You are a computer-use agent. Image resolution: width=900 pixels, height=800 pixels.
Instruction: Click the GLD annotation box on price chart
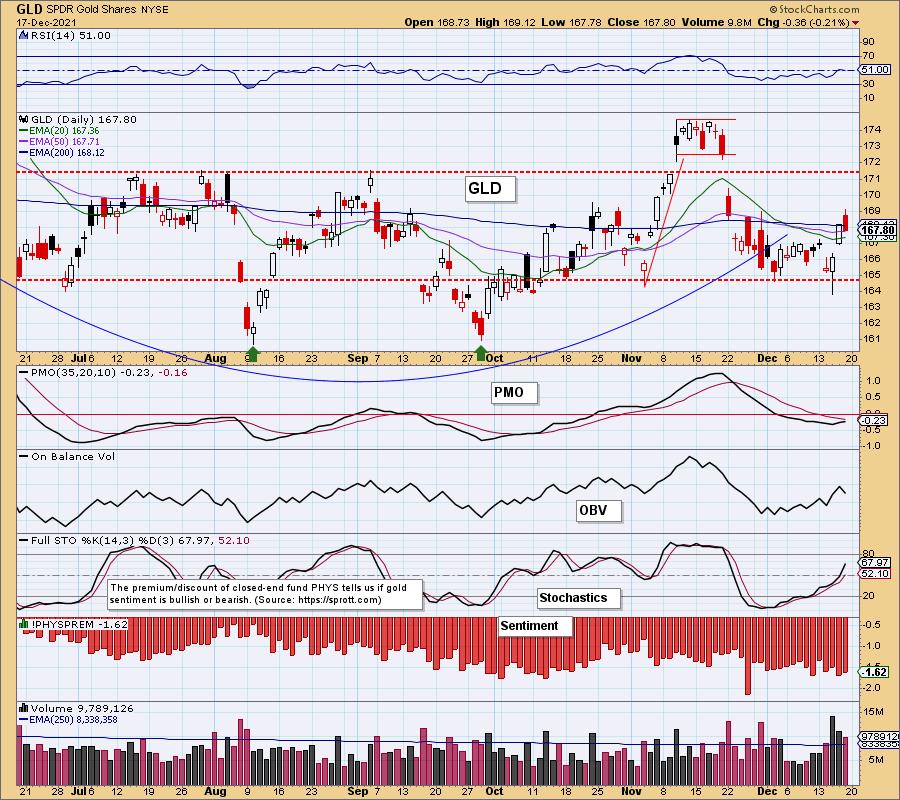click(x=490, y=188)
